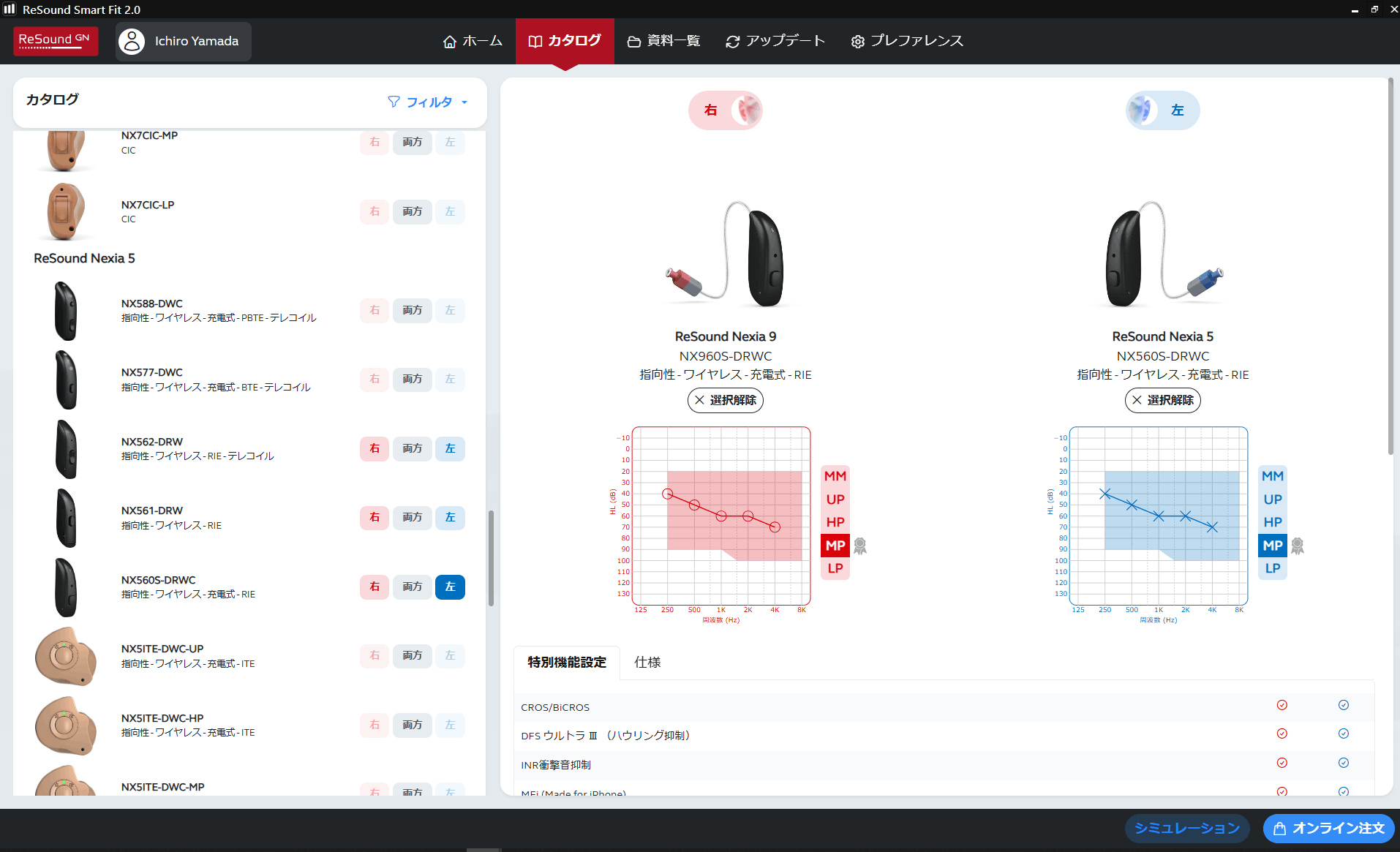The image size is (1400, 852).
Task: Go to the ホーム home page
Action: [x=473, y=41]
